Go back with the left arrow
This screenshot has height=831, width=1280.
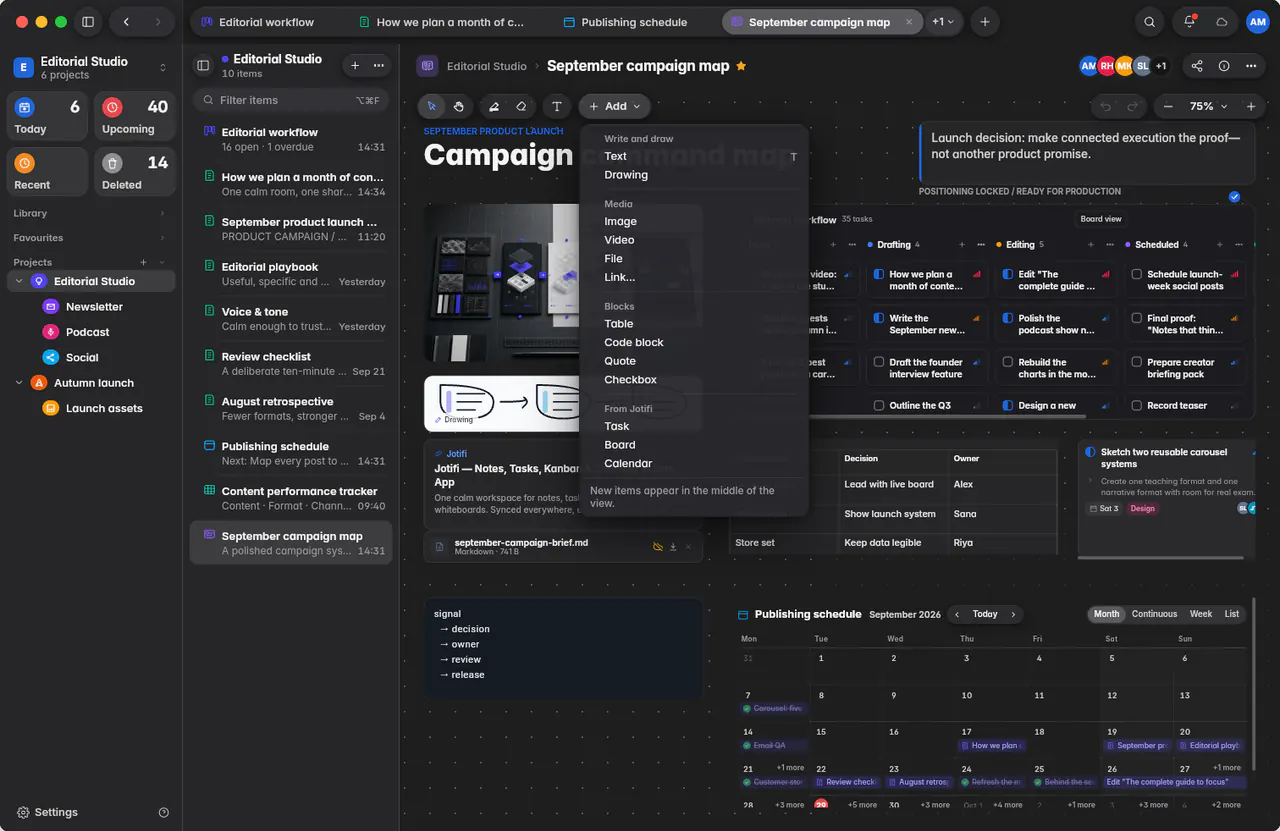[126, 22]
